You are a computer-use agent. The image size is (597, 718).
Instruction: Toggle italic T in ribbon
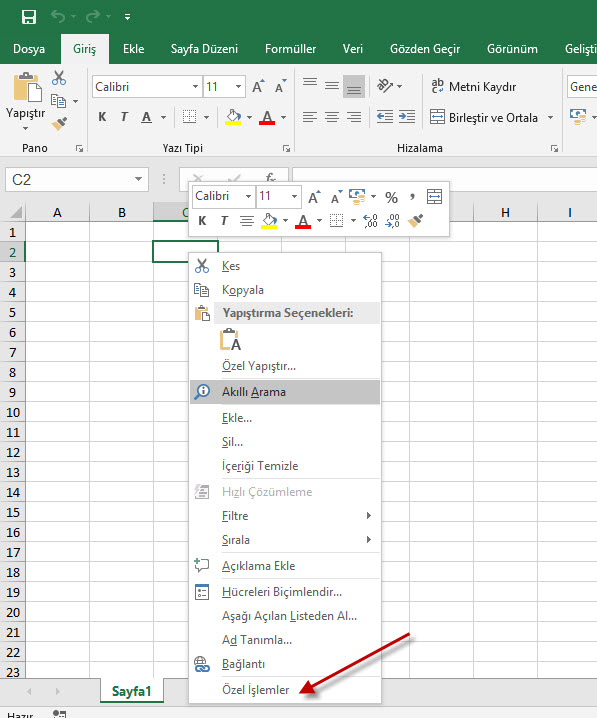pyautogui.click(x=124, y=117)
